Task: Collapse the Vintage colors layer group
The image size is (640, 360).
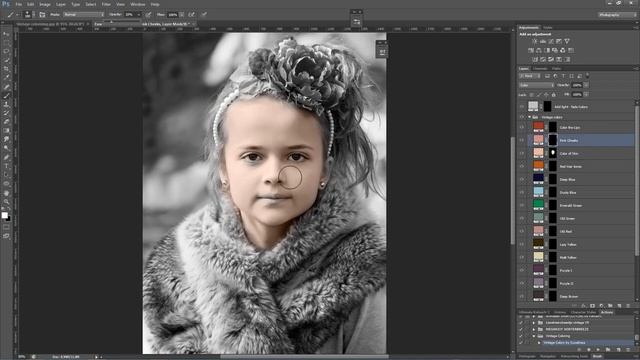Action: click(x=529, y=118)
